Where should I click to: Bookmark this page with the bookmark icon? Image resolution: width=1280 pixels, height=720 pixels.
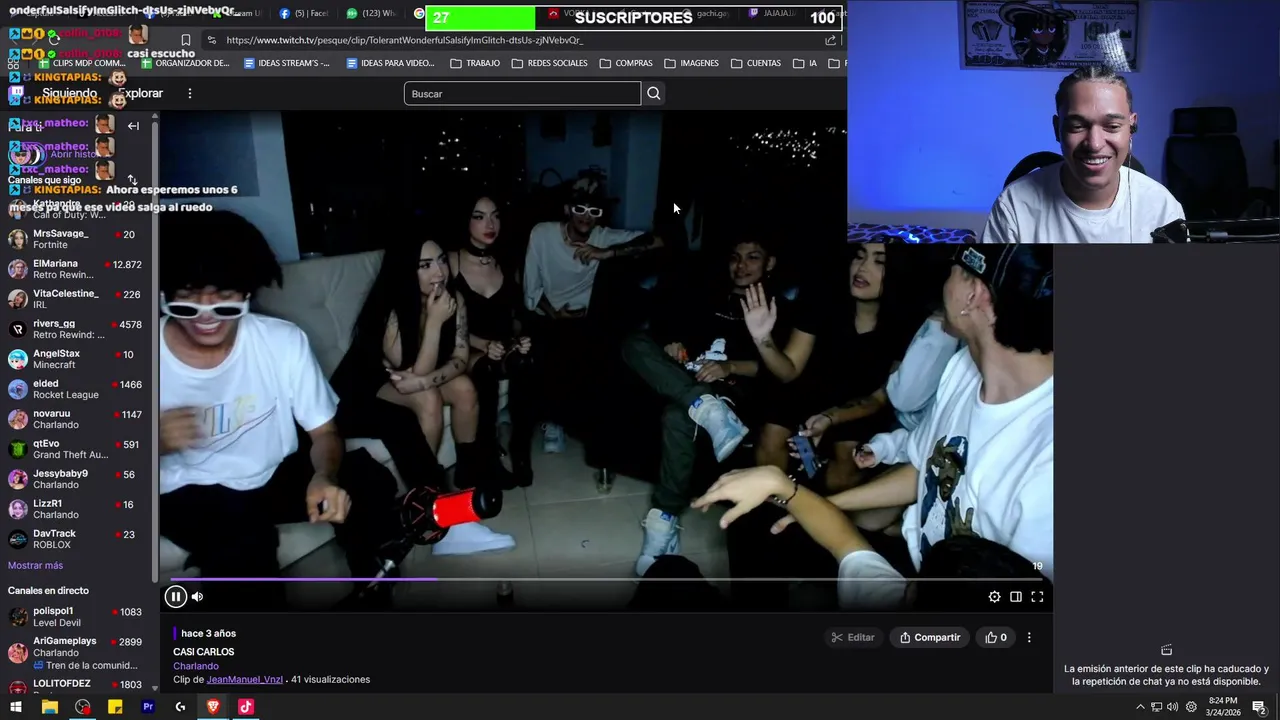(186, 40)
